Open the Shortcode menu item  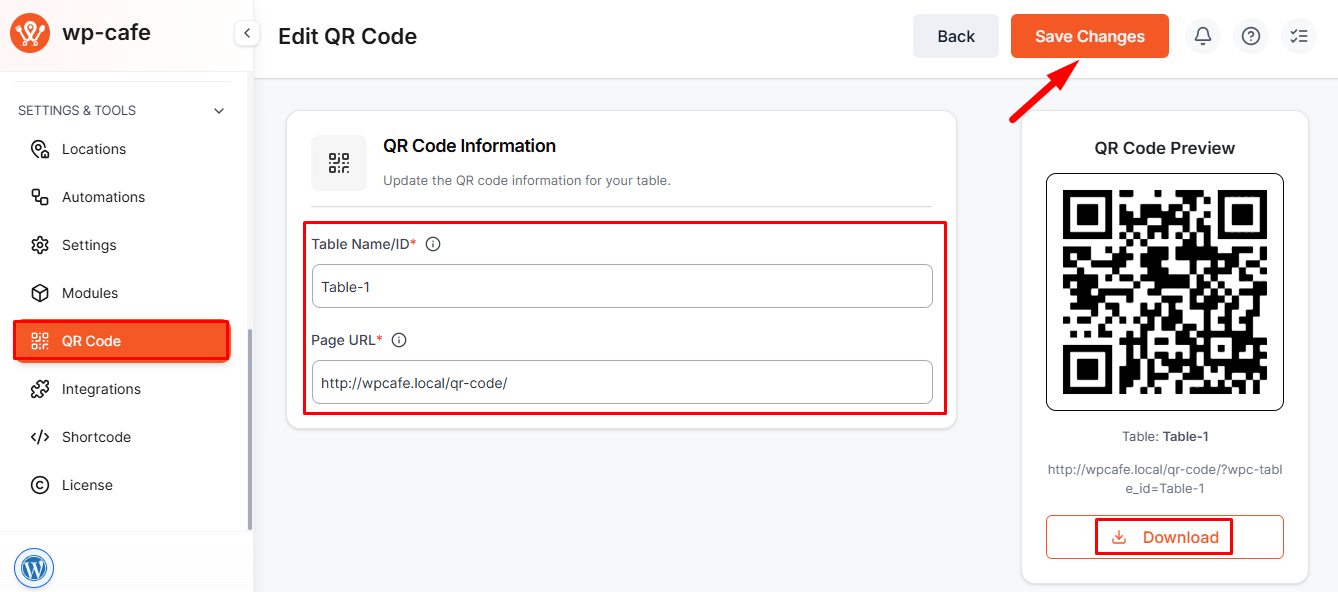[96, 437]
